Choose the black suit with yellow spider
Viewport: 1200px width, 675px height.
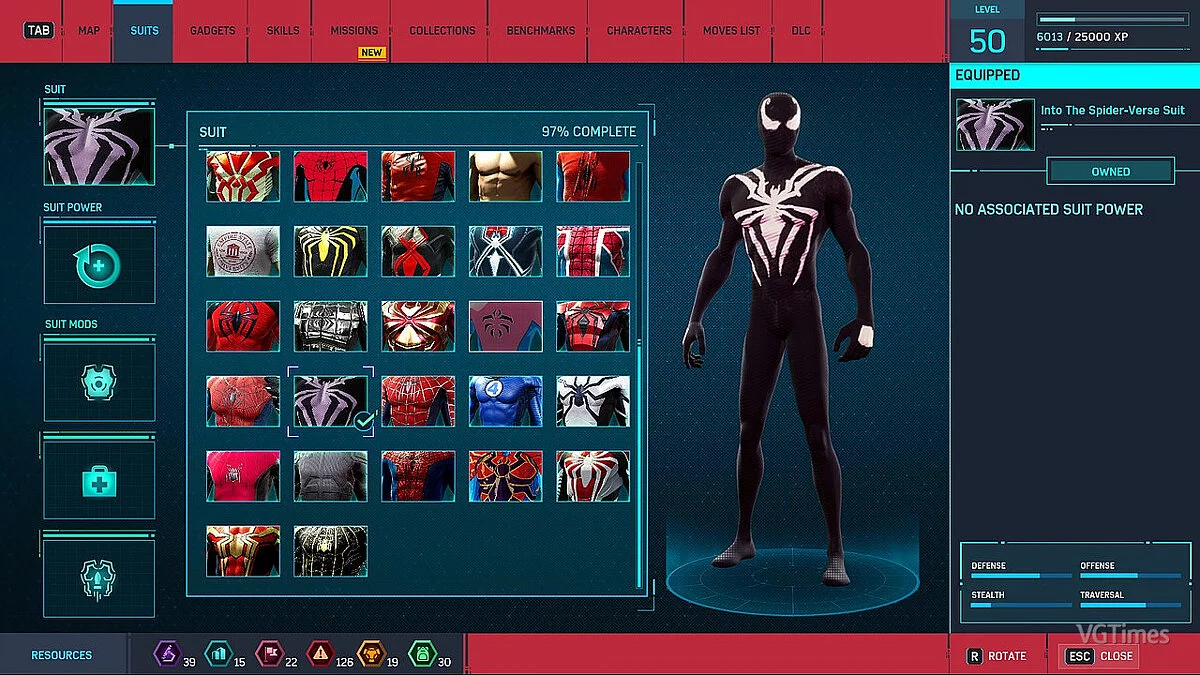331,251
